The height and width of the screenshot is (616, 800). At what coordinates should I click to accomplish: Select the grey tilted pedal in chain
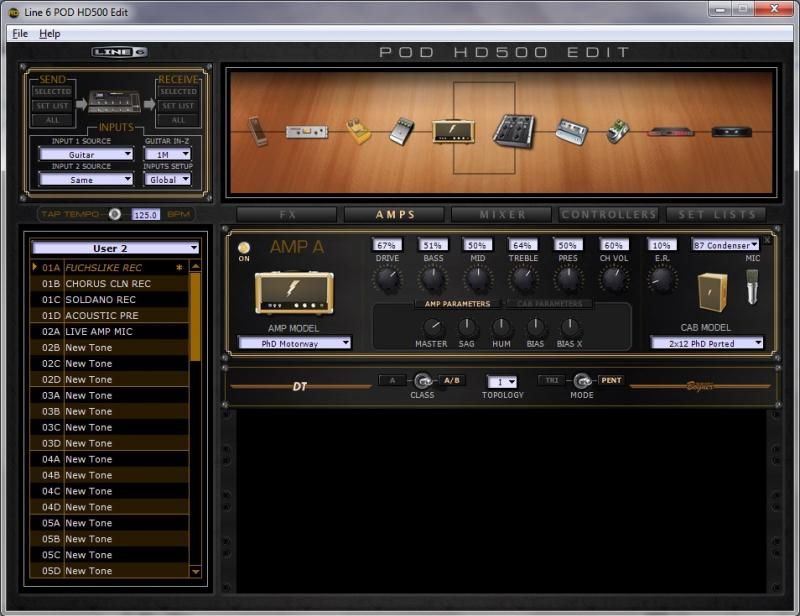[402, 131]
